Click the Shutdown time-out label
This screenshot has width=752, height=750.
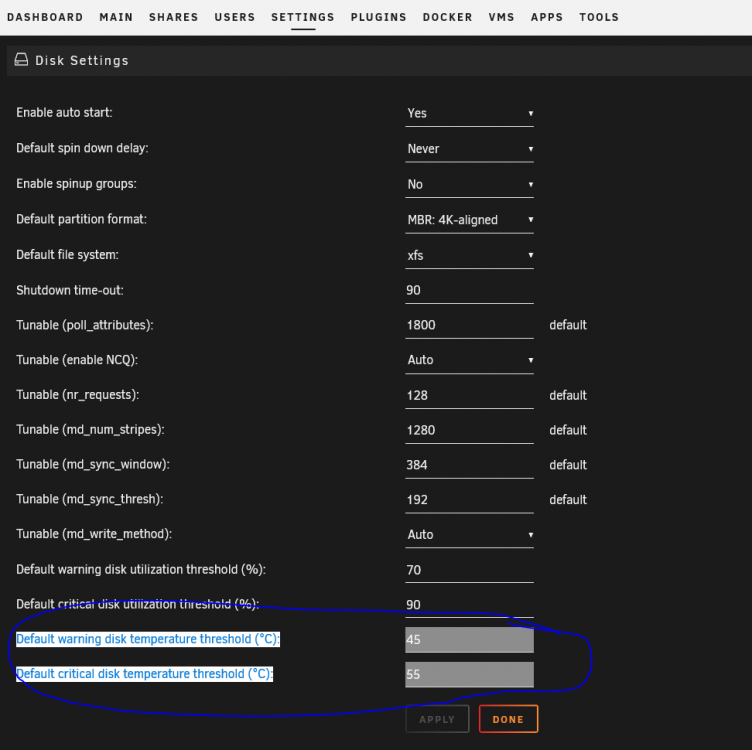(70, 290)
